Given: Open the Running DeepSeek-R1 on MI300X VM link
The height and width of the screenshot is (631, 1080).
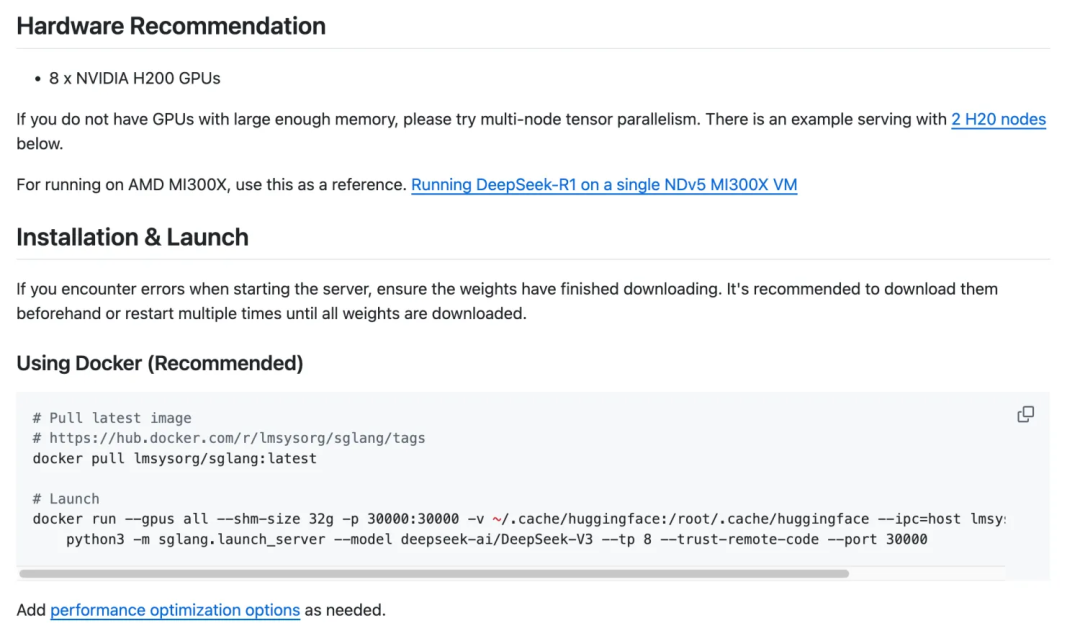Looking at the screenshot, I should tap(604, 185).
